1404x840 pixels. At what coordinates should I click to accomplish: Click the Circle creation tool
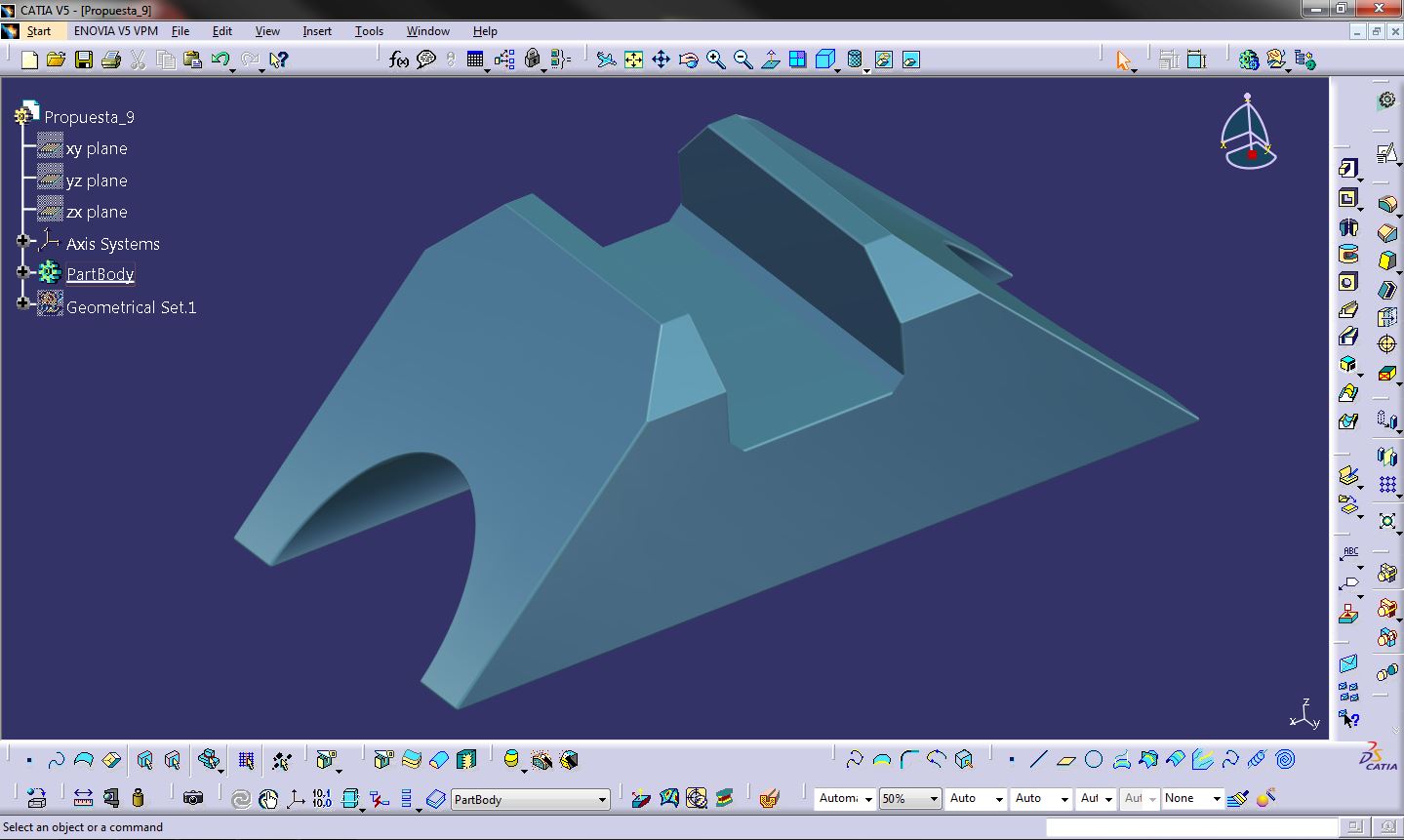click(x=1094, y=759)
